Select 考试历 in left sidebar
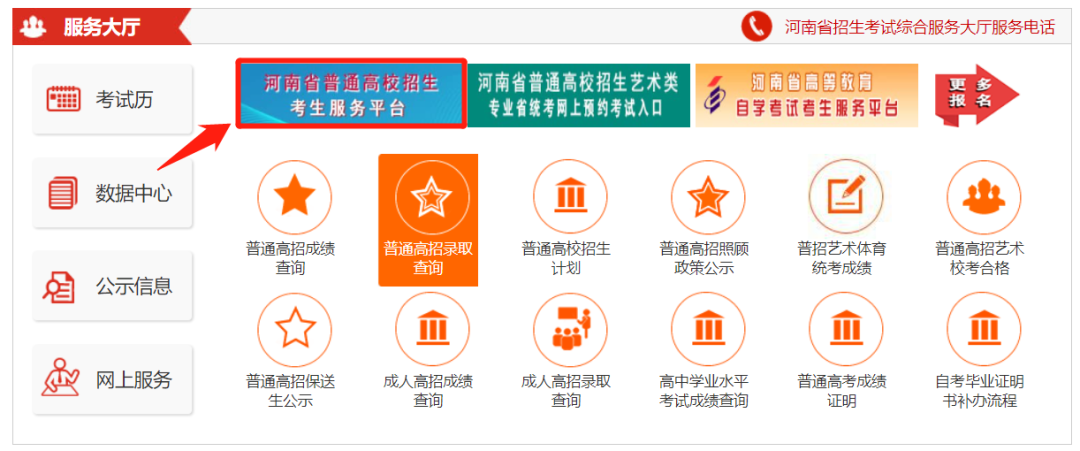This screenshot has height=451, width=1080. point(112,99)
